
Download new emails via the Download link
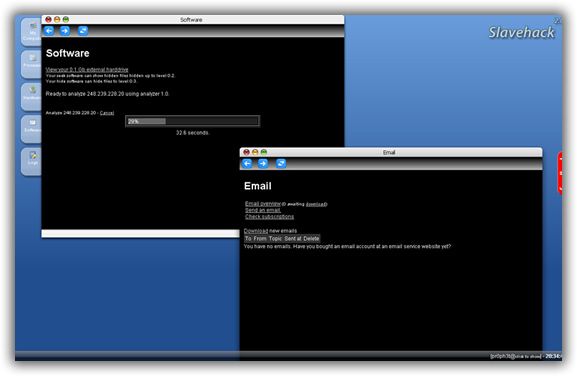pyautogui.click(x=256, y=231)
